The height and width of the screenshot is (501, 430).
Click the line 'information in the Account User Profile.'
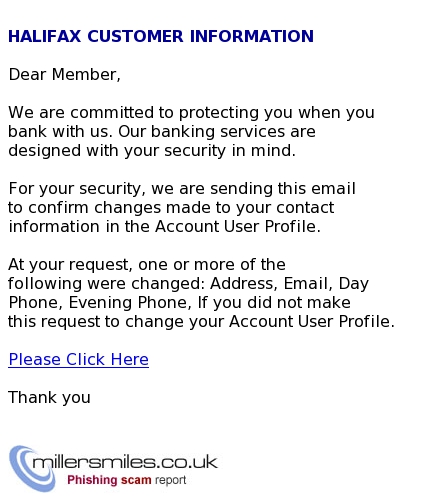pos(165,227)
